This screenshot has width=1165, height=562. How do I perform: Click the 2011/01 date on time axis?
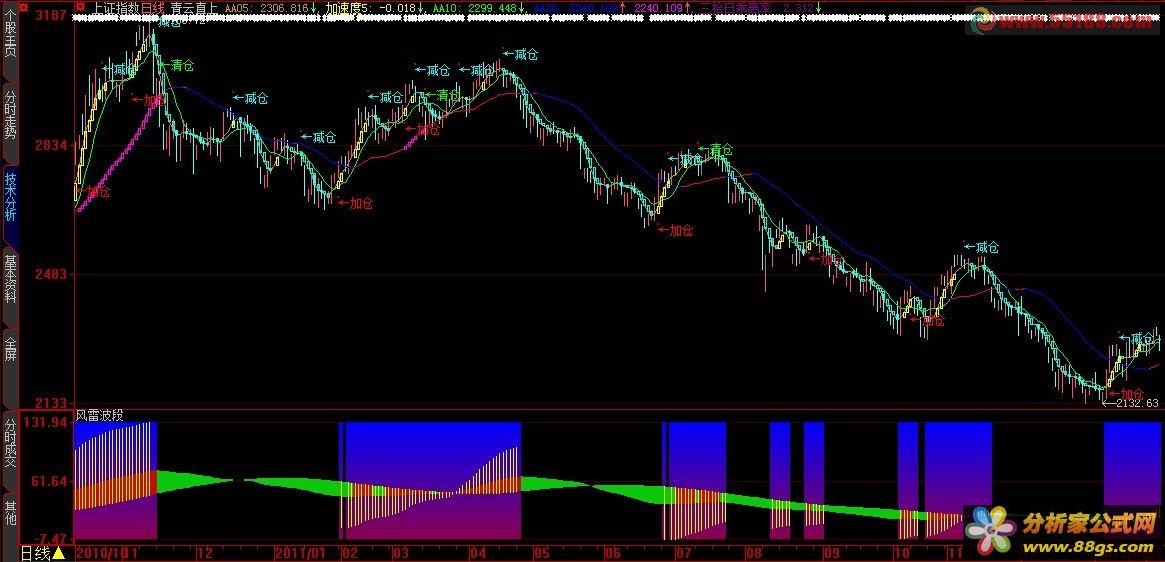(300, 554)
